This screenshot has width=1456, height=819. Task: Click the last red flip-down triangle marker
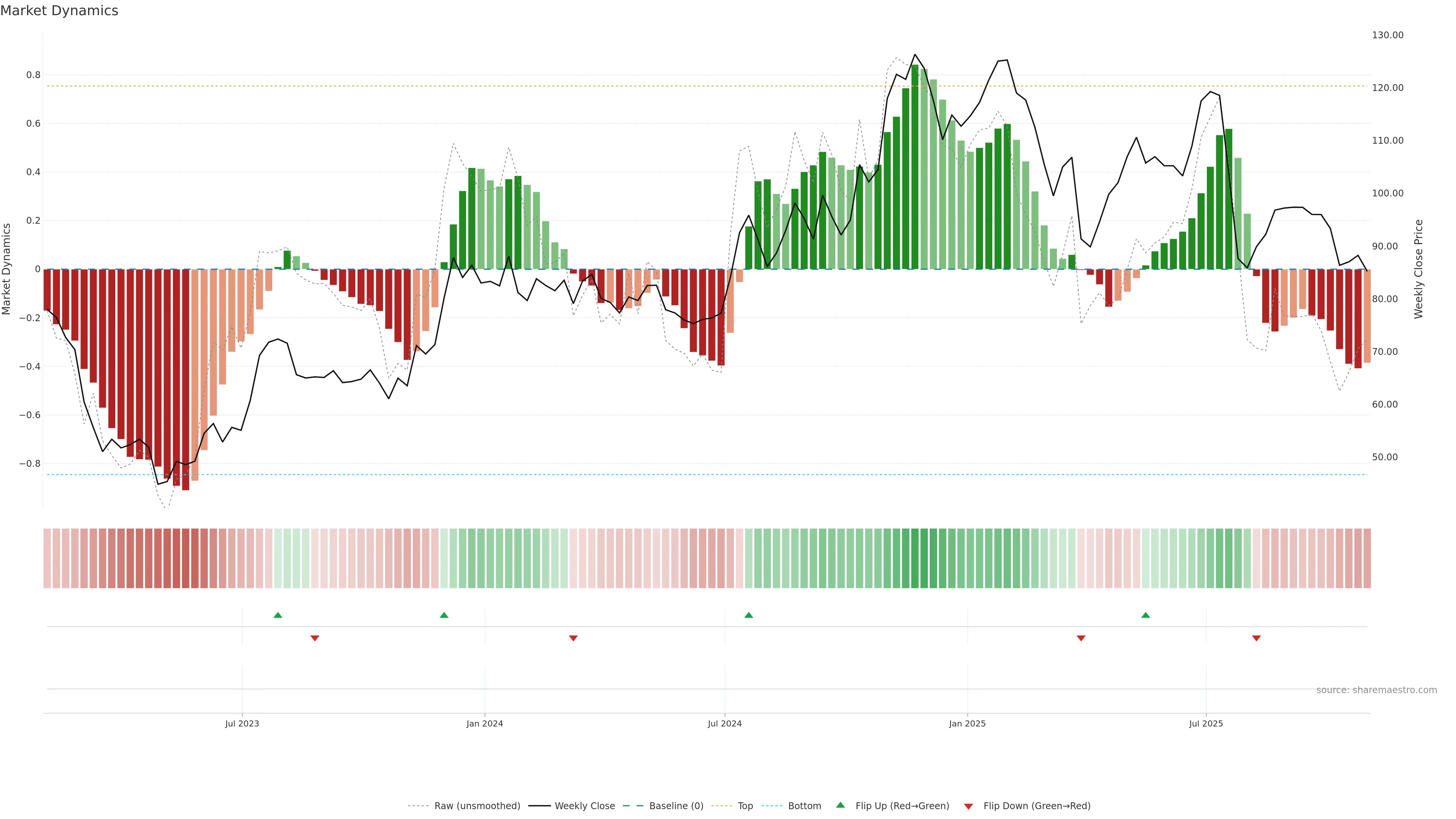pos(1256,638)
